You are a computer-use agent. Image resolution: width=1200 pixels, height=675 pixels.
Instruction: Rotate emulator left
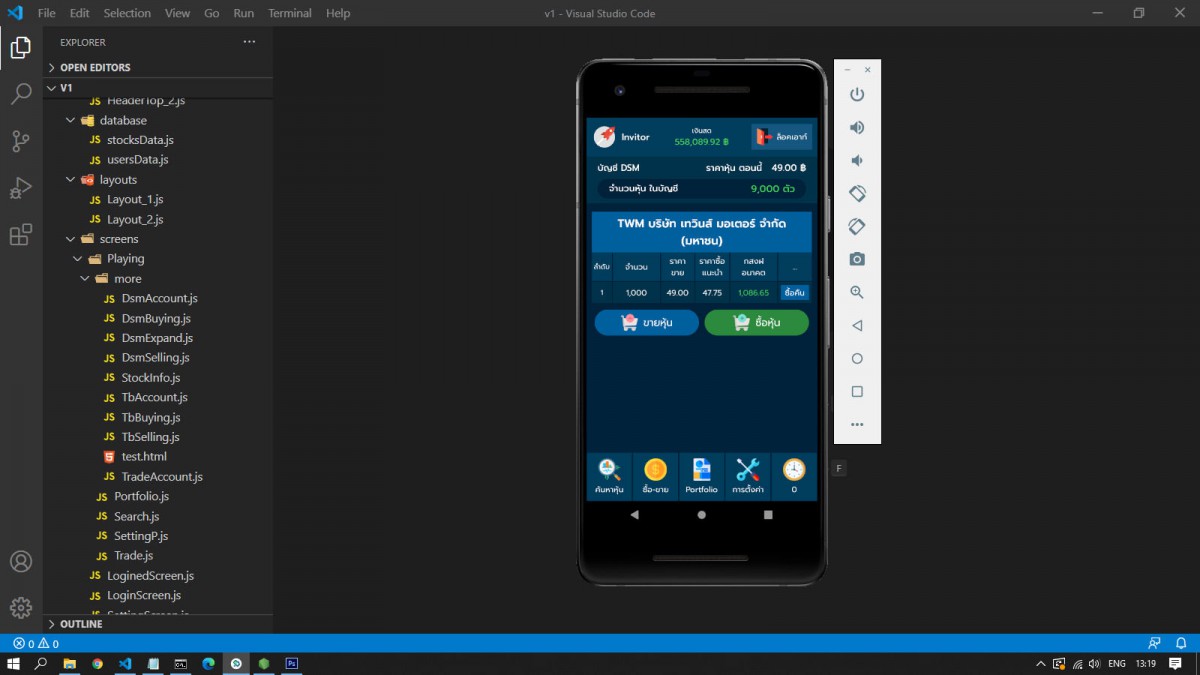click(857, 193)
